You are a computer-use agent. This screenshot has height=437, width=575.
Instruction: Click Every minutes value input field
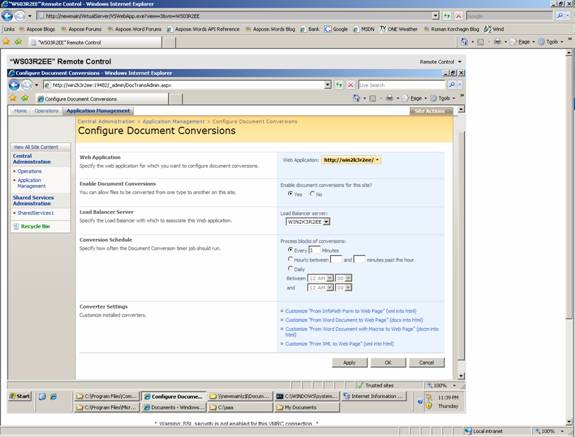point(314,250)
